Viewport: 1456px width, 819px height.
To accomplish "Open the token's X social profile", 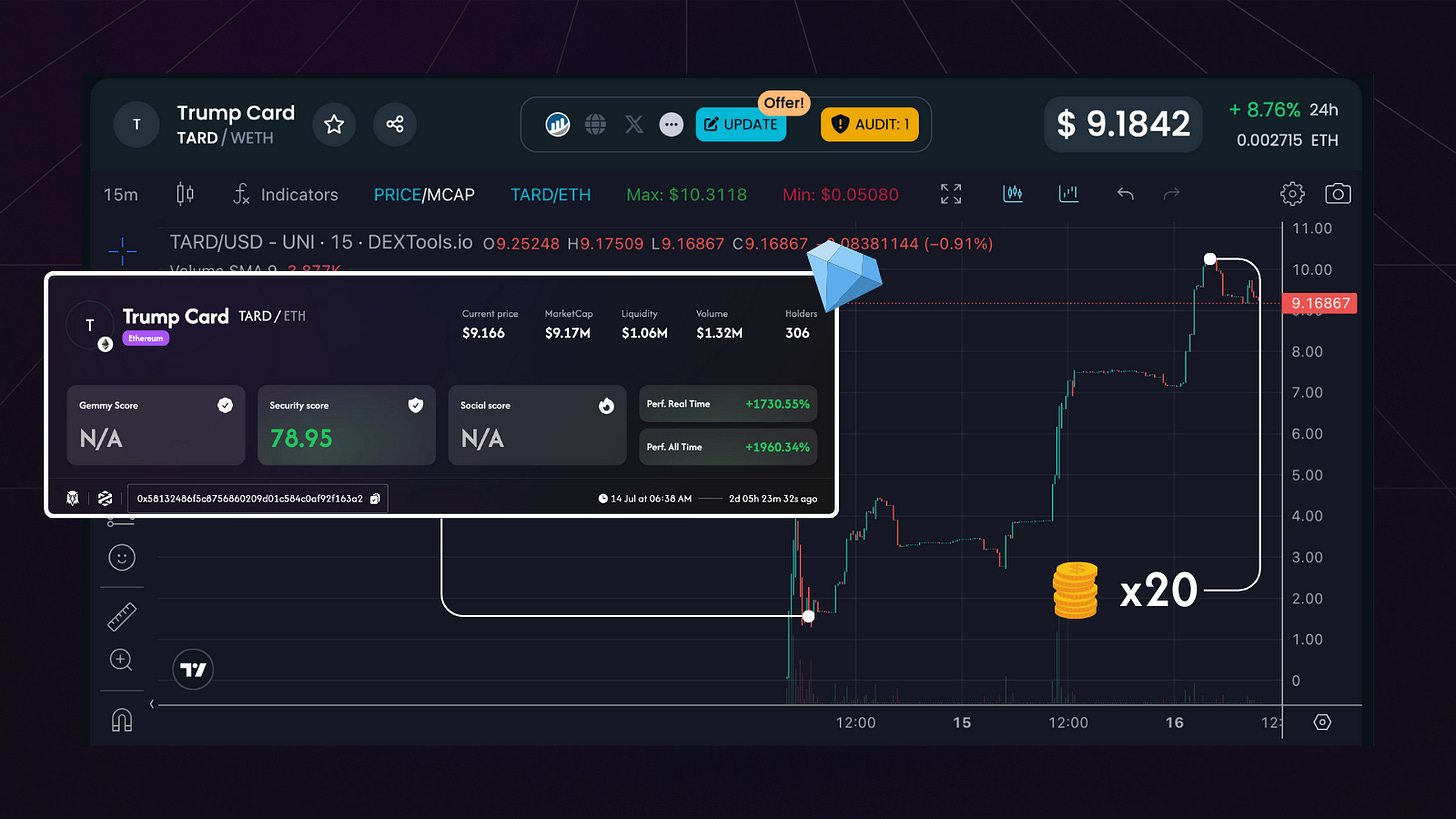I will [x=634, y=125].
